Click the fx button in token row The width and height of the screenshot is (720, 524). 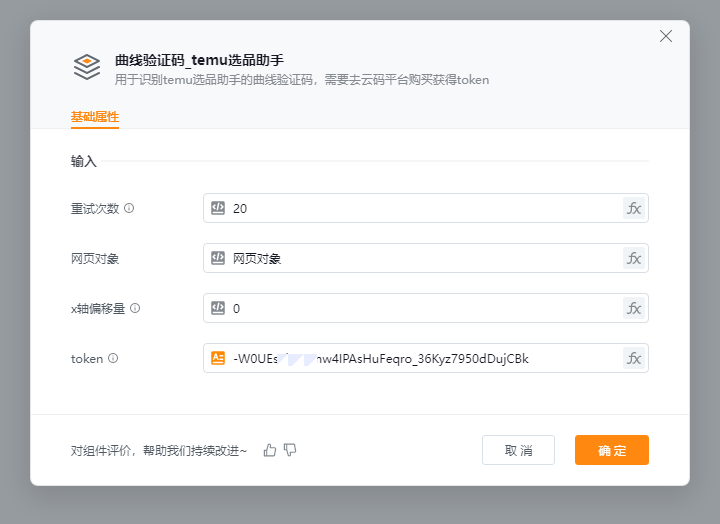point(634,358)
